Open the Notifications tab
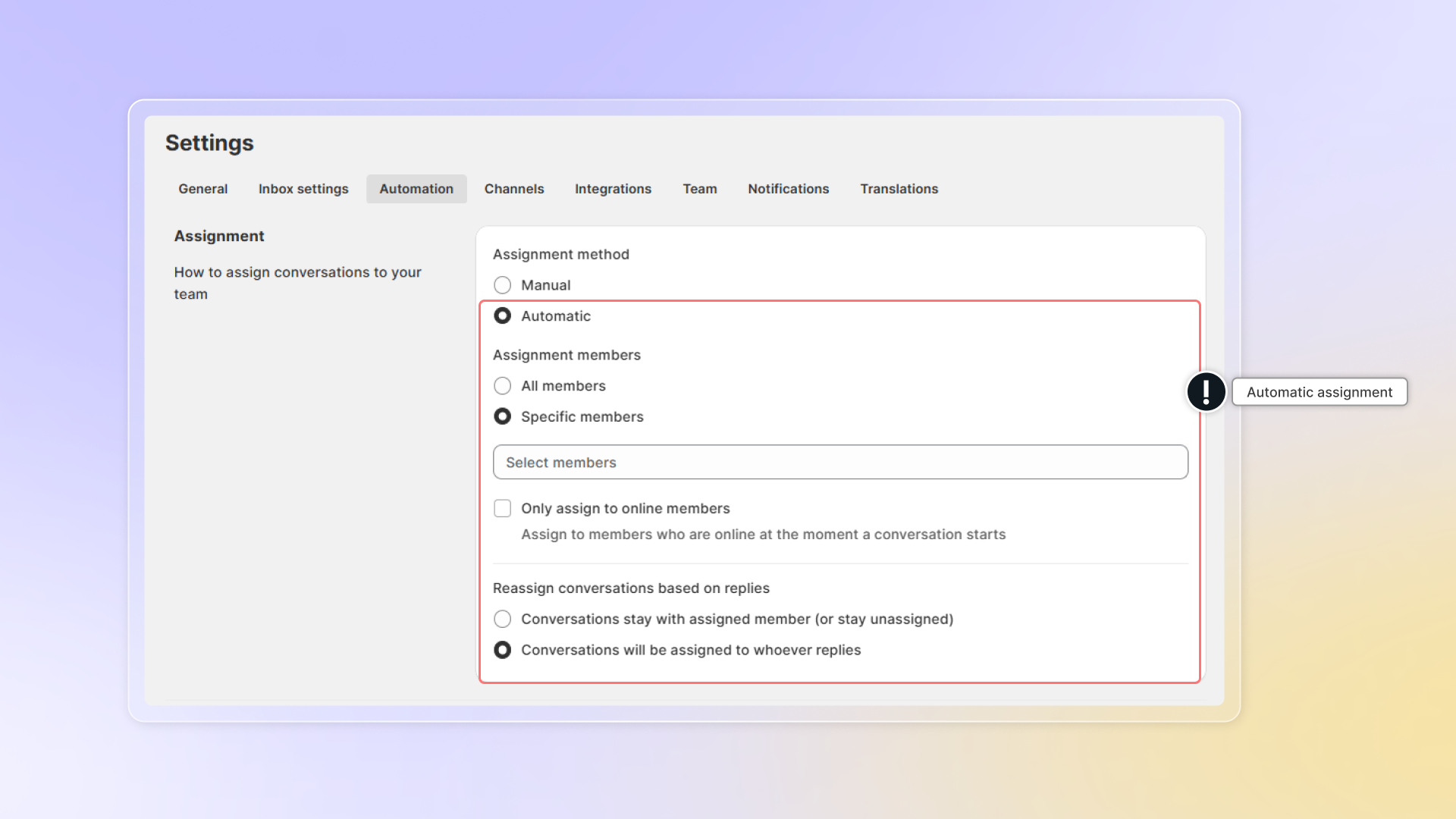 788,189
